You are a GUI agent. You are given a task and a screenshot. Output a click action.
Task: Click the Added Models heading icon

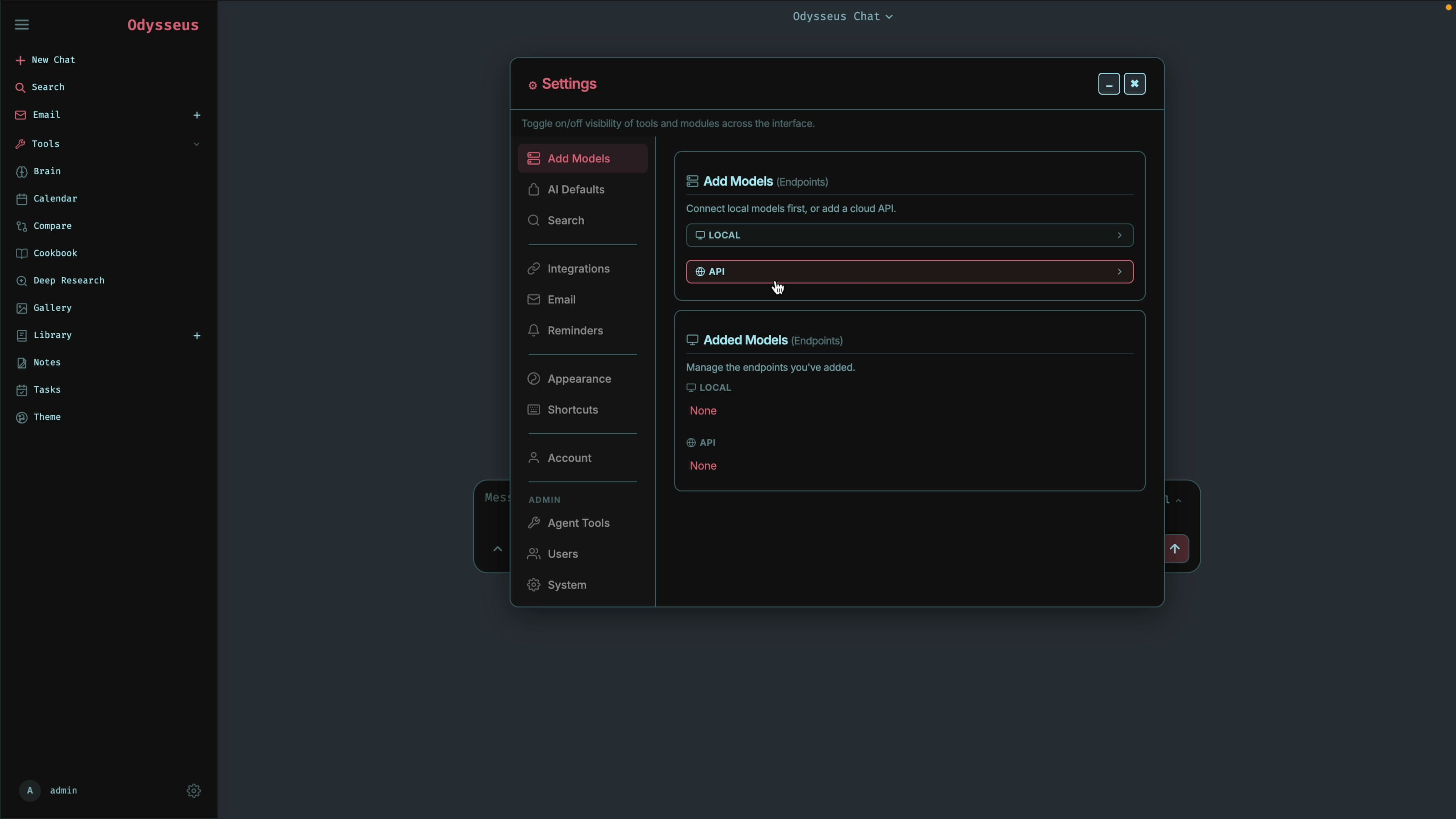(693, 340)
